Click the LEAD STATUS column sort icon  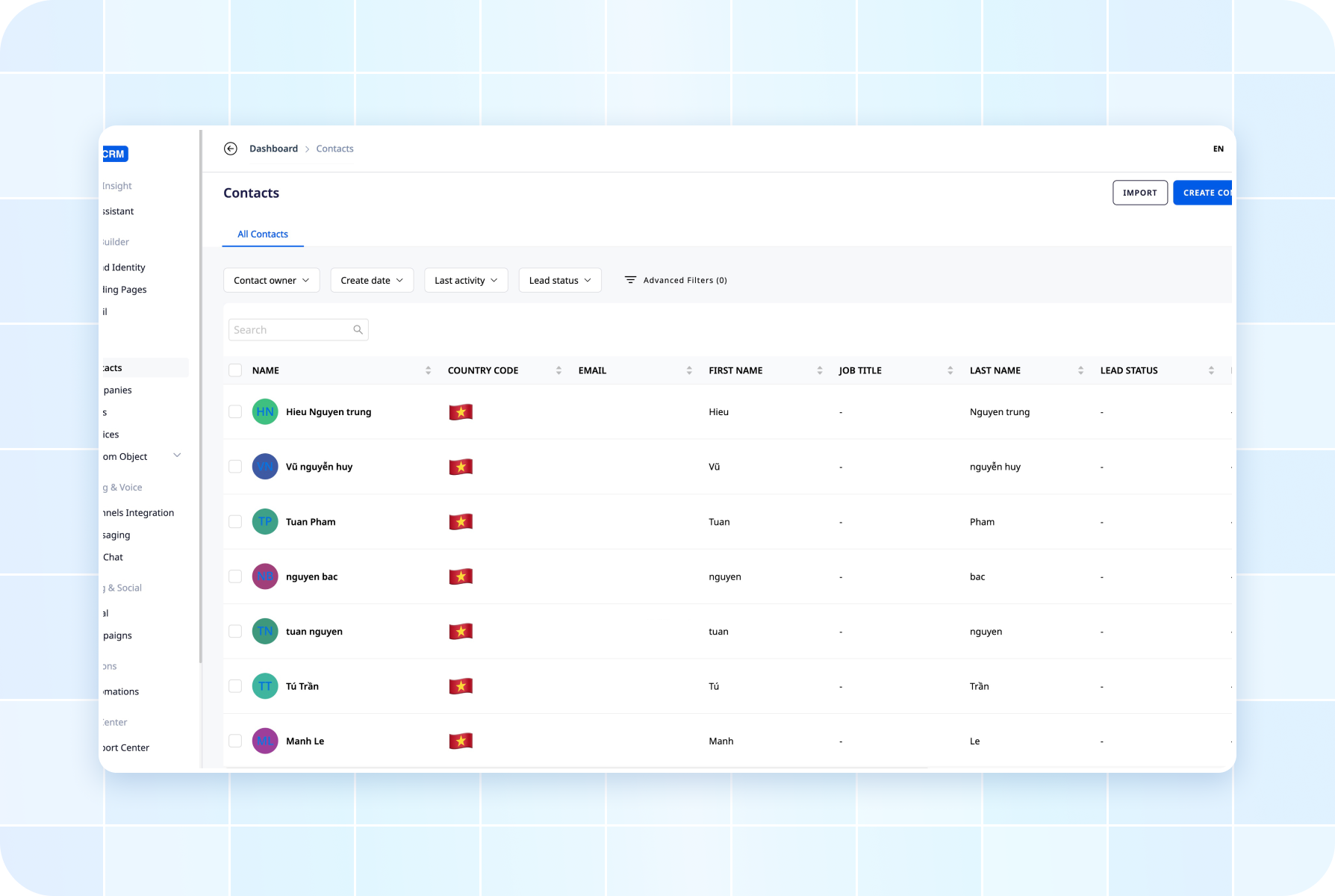coord(1211,370)
